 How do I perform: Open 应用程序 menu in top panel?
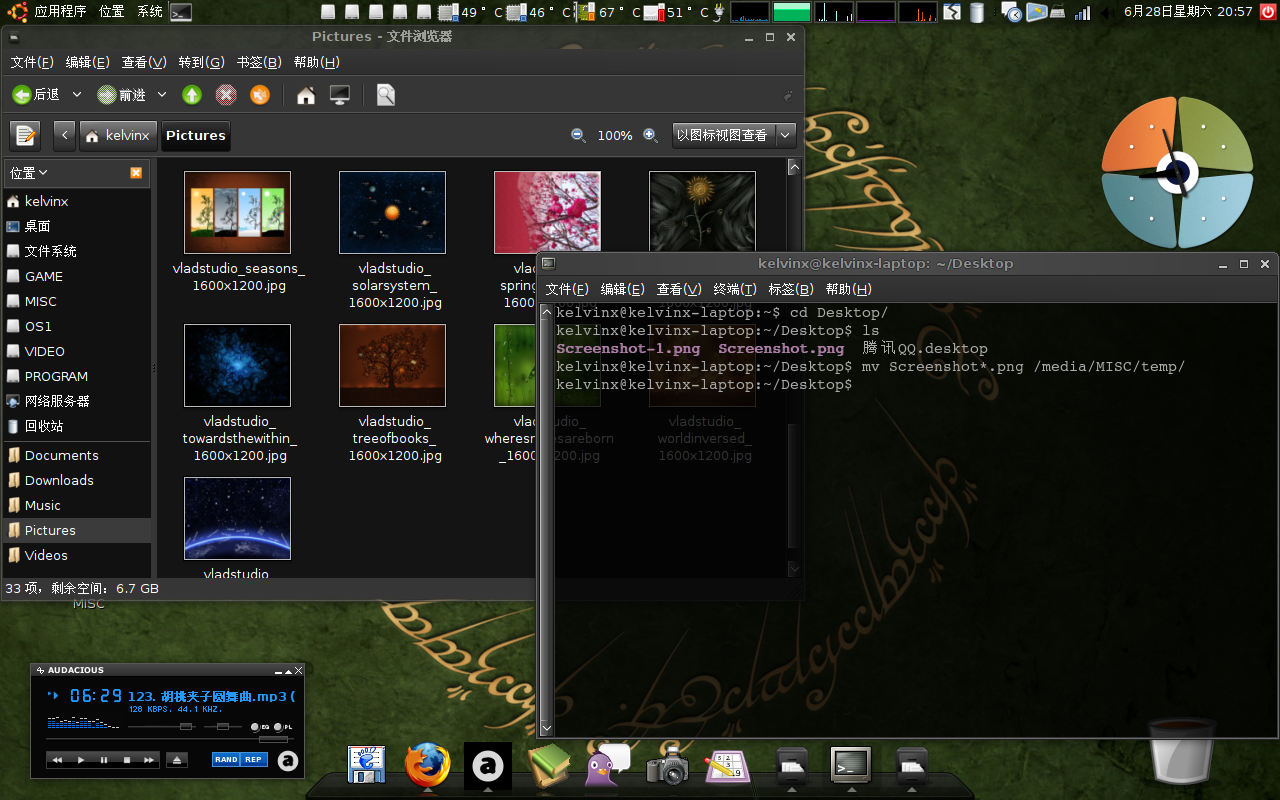[x=60, y=12]
